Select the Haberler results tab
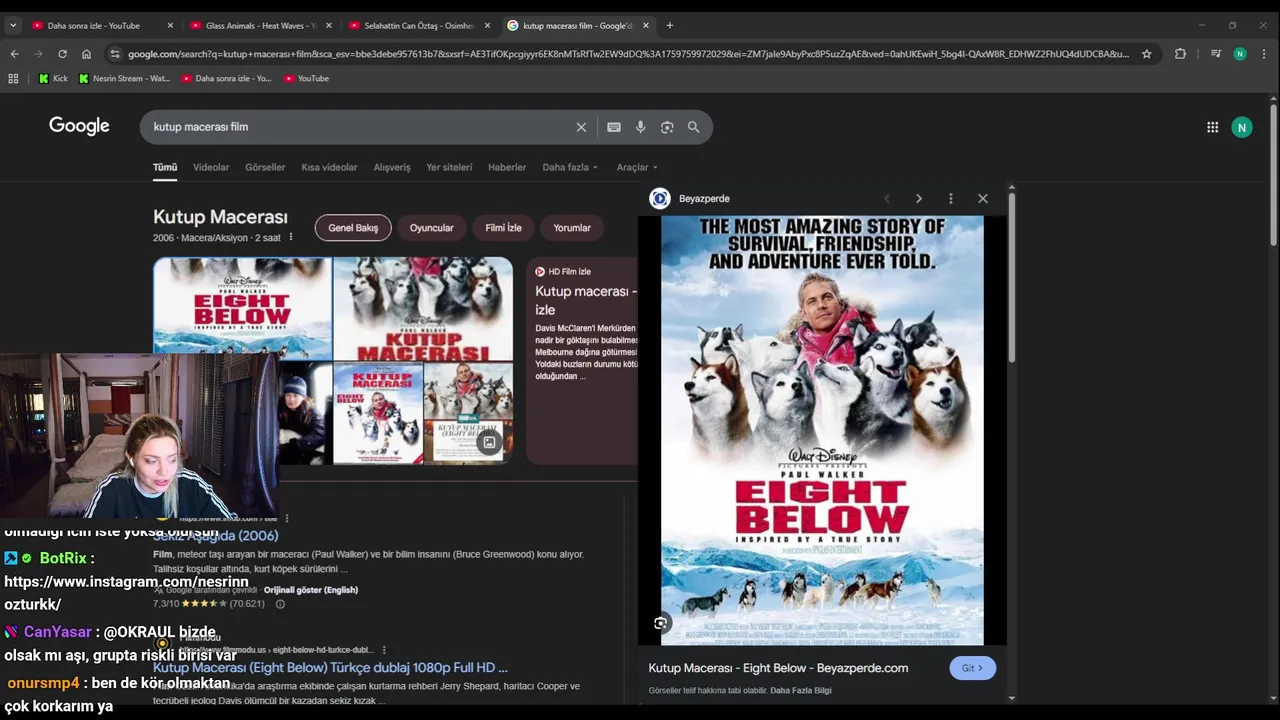This screenshot has height=720, width=1280. pyautogui.click(x=507, y=167)
